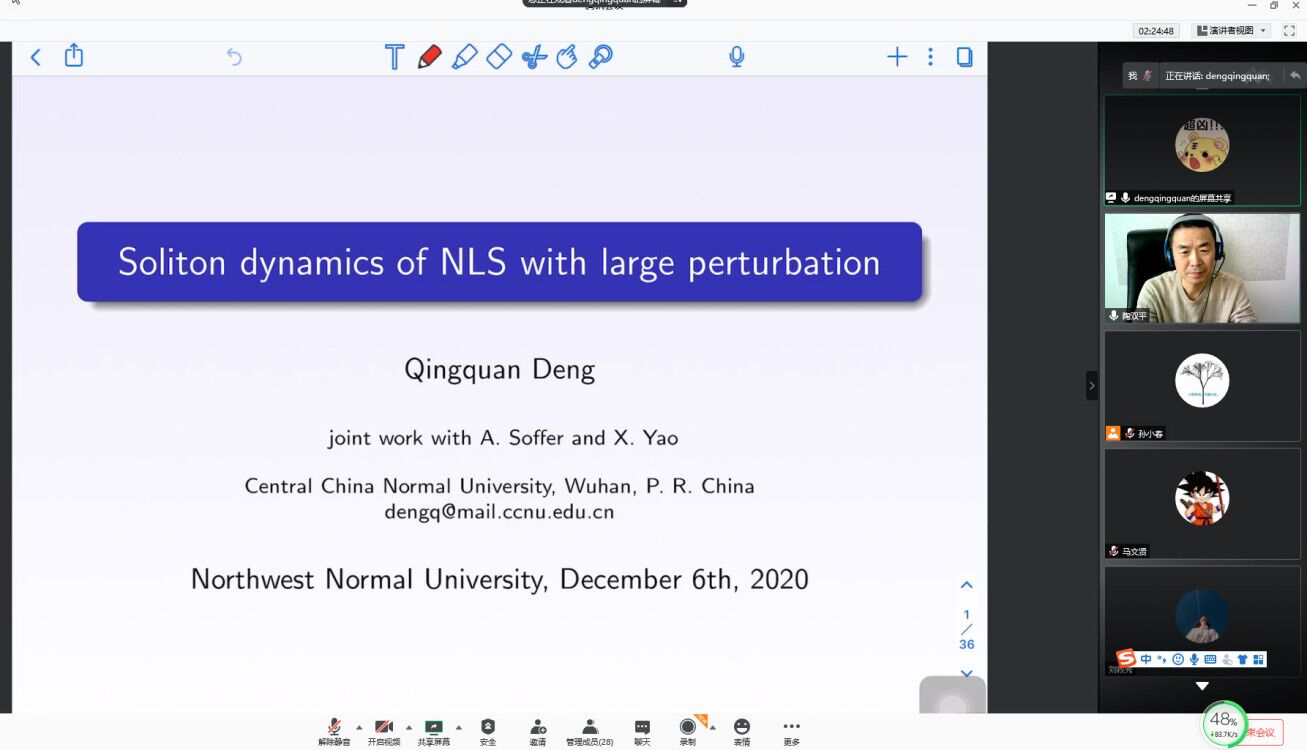Open the 聊天 chat panel
This screenshot has width=1307, height=750.
pos(642,731)
